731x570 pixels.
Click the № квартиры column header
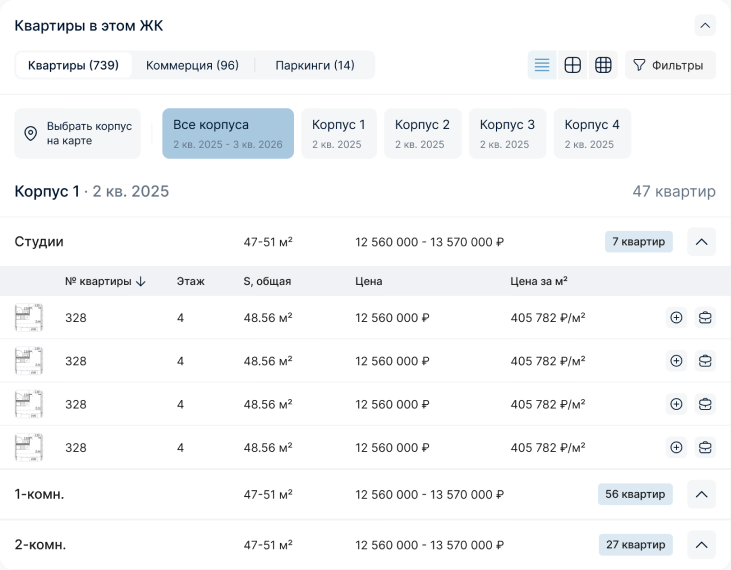[98, 282]
